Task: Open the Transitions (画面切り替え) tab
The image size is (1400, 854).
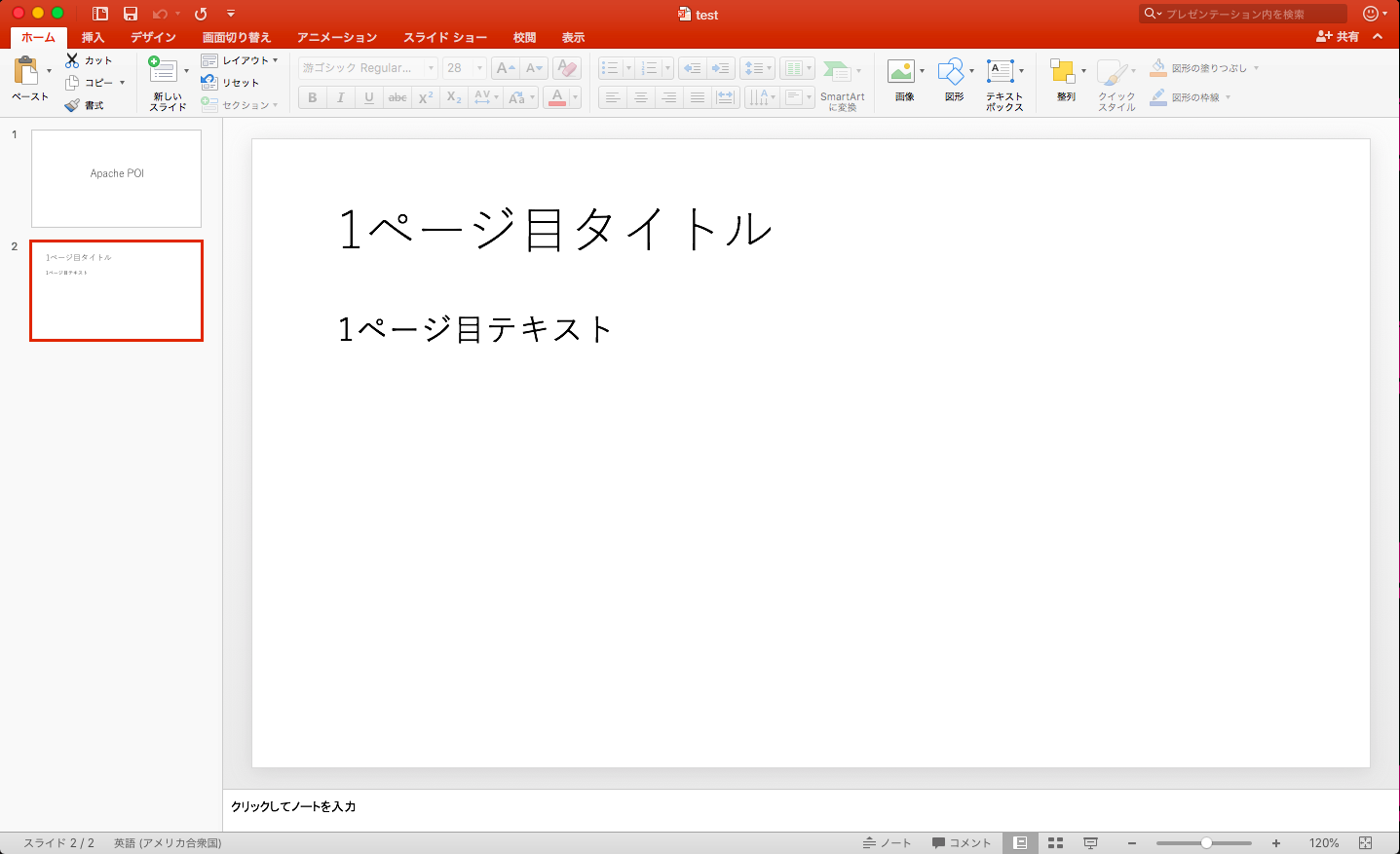Action: point(237,37)
